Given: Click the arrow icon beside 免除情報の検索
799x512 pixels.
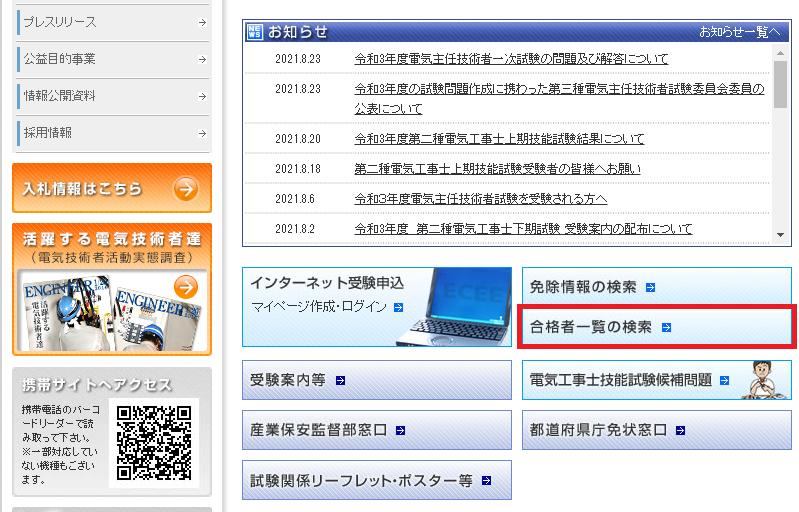Looking at the screenshot, I should (x=651, y=288).
